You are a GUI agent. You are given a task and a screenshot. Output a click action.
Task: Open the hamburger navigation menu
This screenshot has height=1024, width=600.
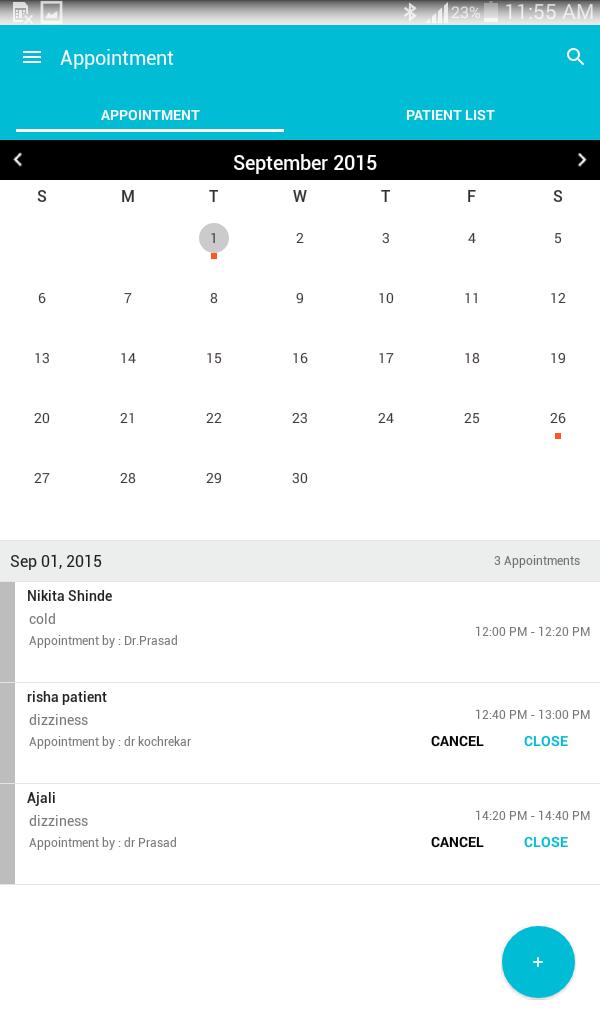tap(32, 58)
